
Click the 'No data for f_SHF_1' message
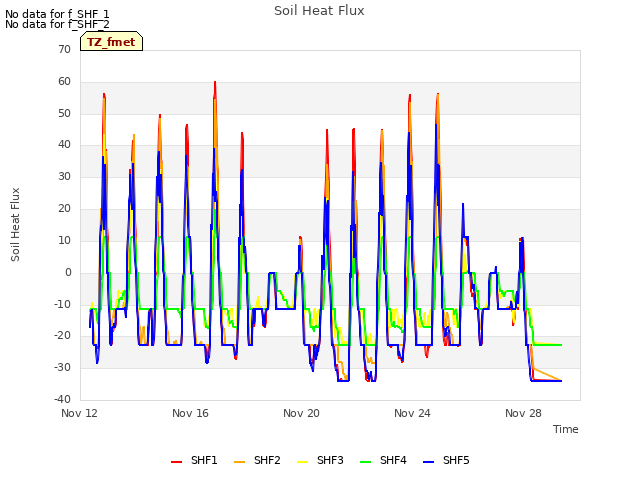pyautogui.click(x=57, y=14)
